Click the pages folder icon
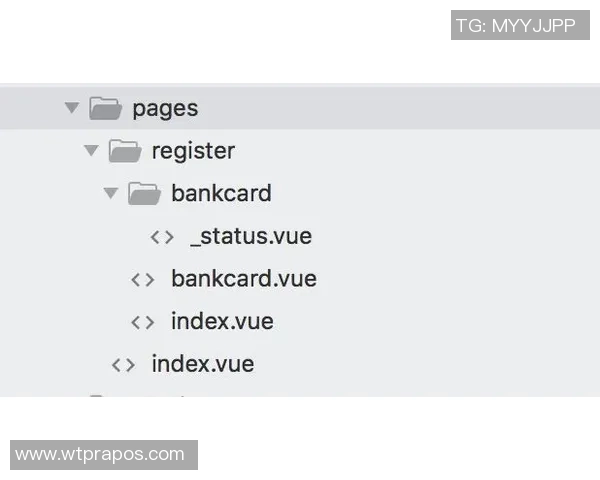The height and width of the screenshot is (480, 600). 105,108
